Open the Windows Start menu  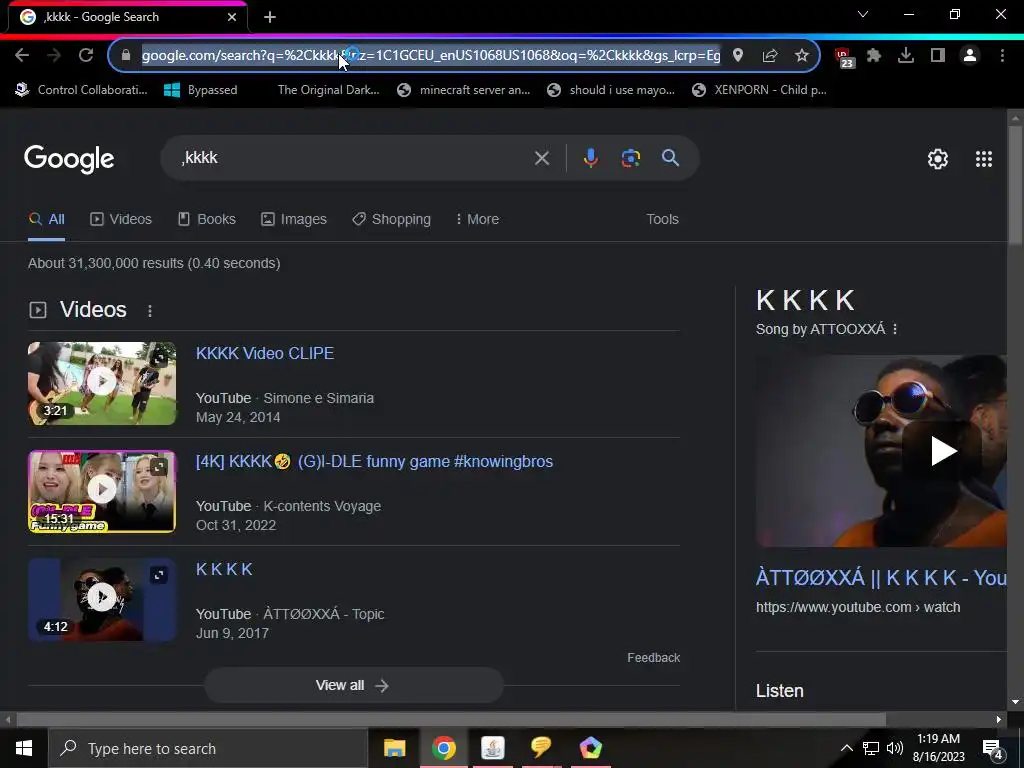(x=24, y=748)
